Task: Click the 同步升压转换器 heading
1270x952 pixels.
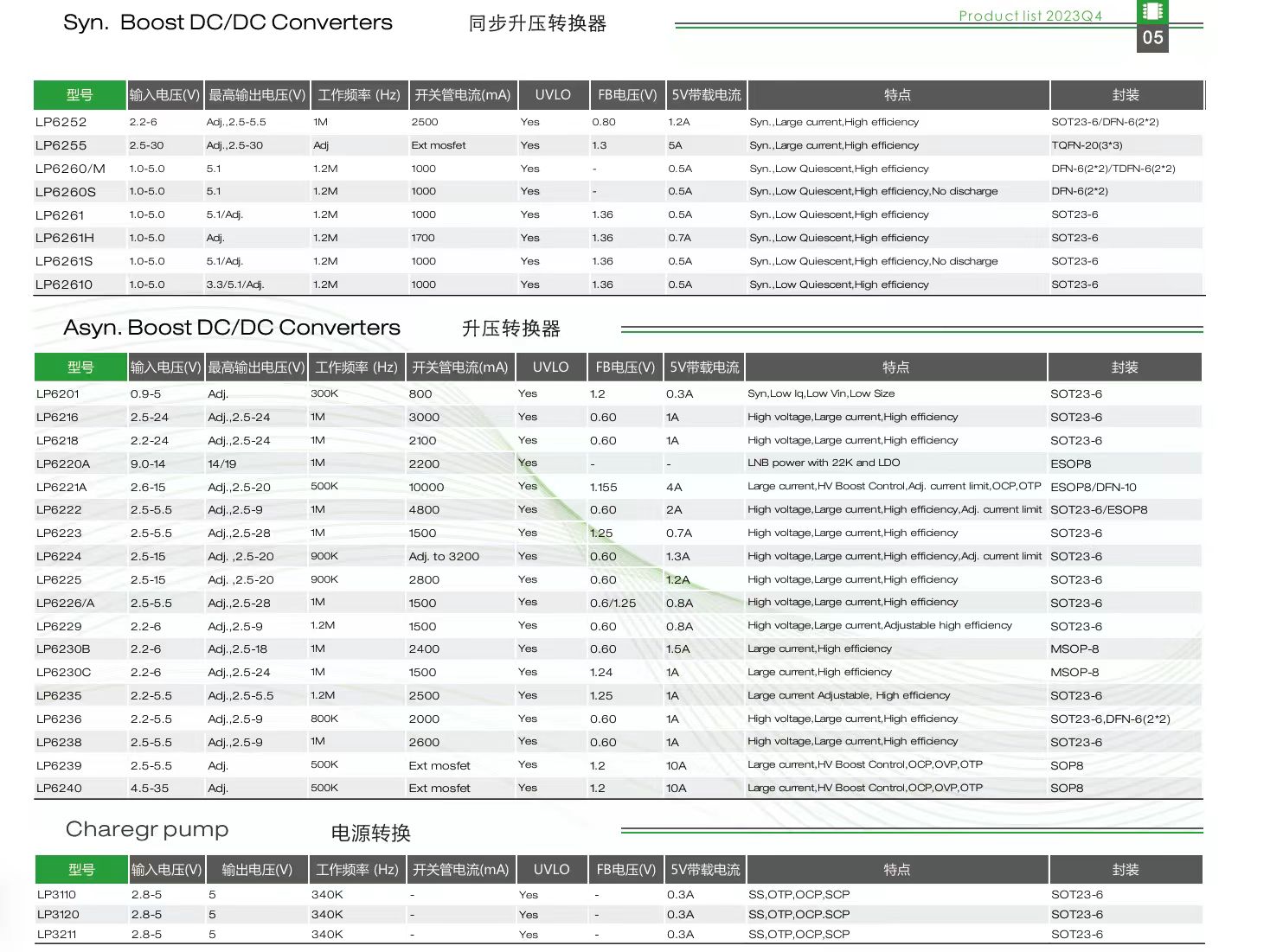Action: pyautogui.click(x=537, y=23)
